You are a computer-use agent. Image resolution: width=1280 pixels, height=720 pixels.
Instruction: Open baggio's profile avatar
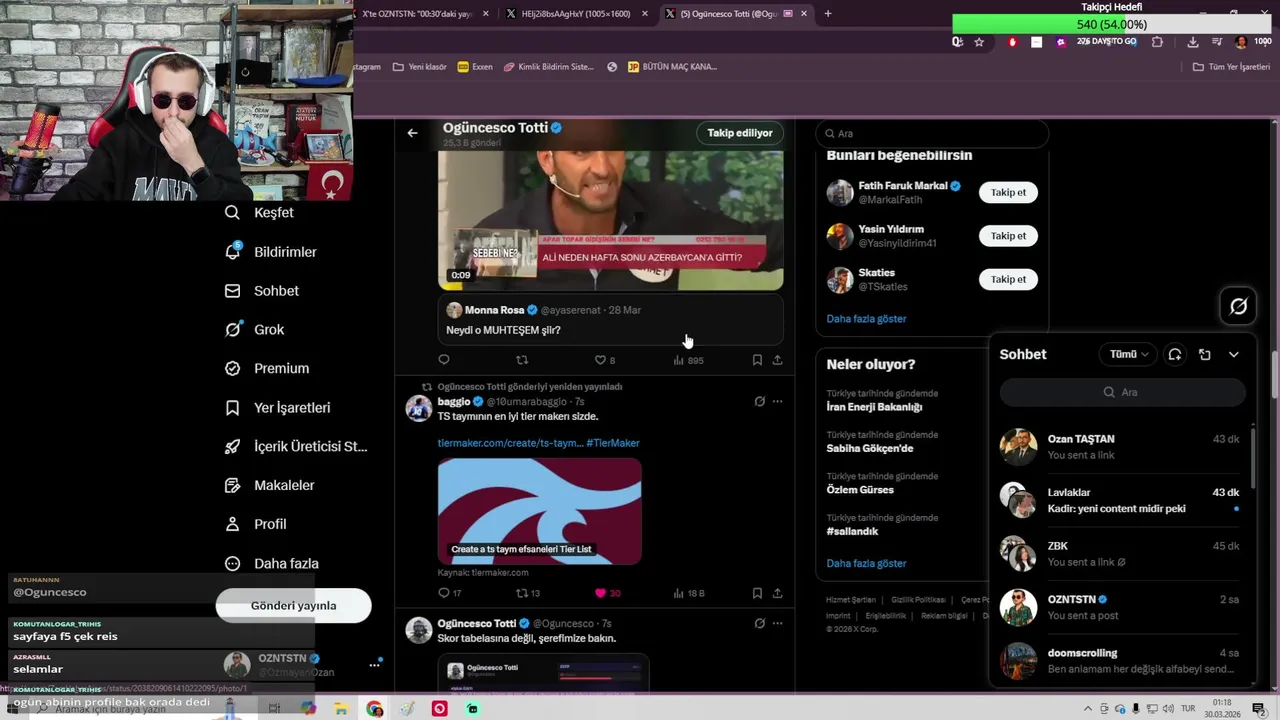[x=419, y=408]
